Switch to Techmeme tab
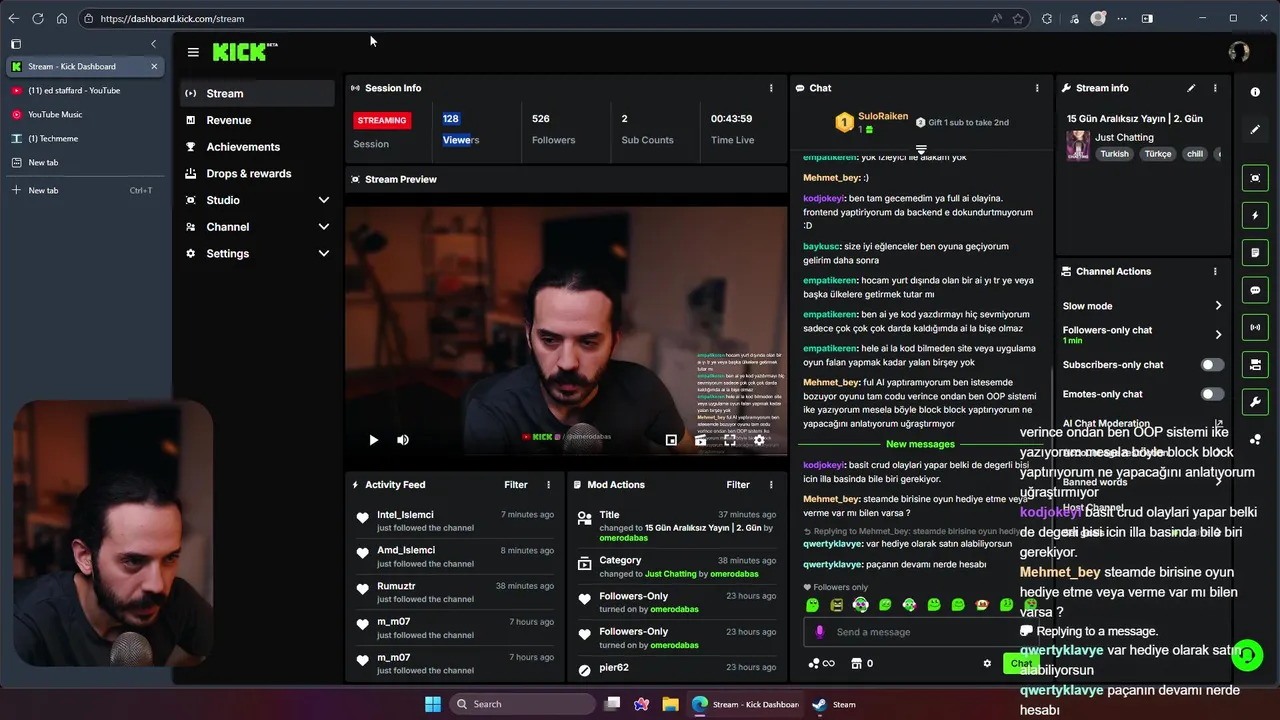1280x720 pixels. pos(84,138)
